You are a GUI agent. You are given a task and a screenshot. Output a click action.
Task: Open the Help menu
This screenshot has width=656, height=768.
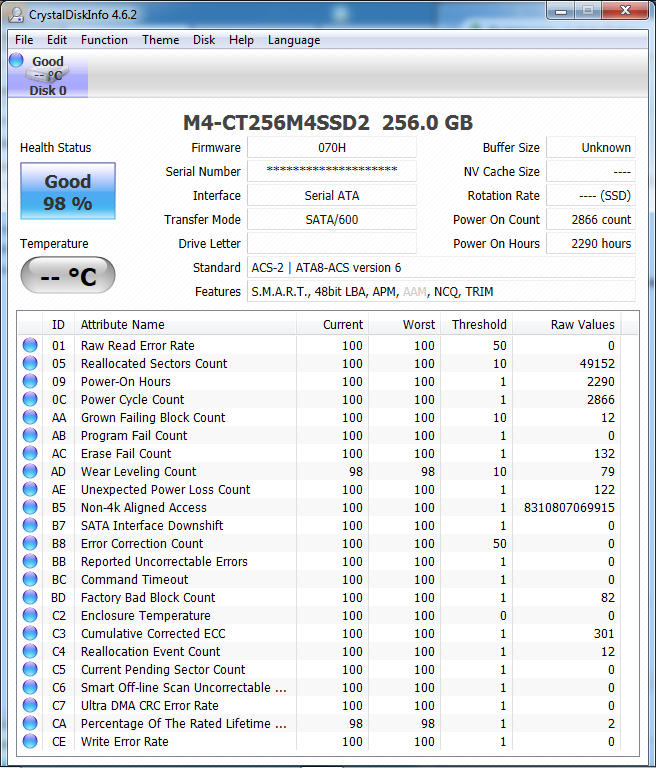pos(241,40)
